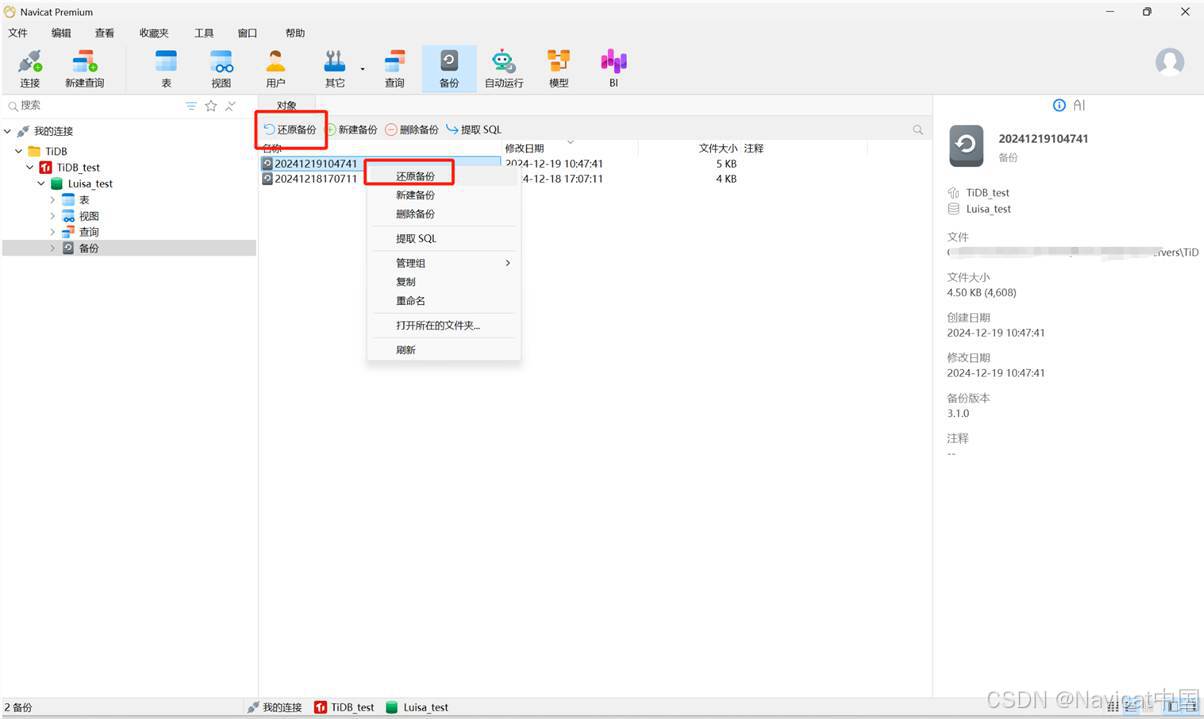The image size is (1204, 719).
Task: Collapse the TiDB folder node
Action: coord(19,151)
